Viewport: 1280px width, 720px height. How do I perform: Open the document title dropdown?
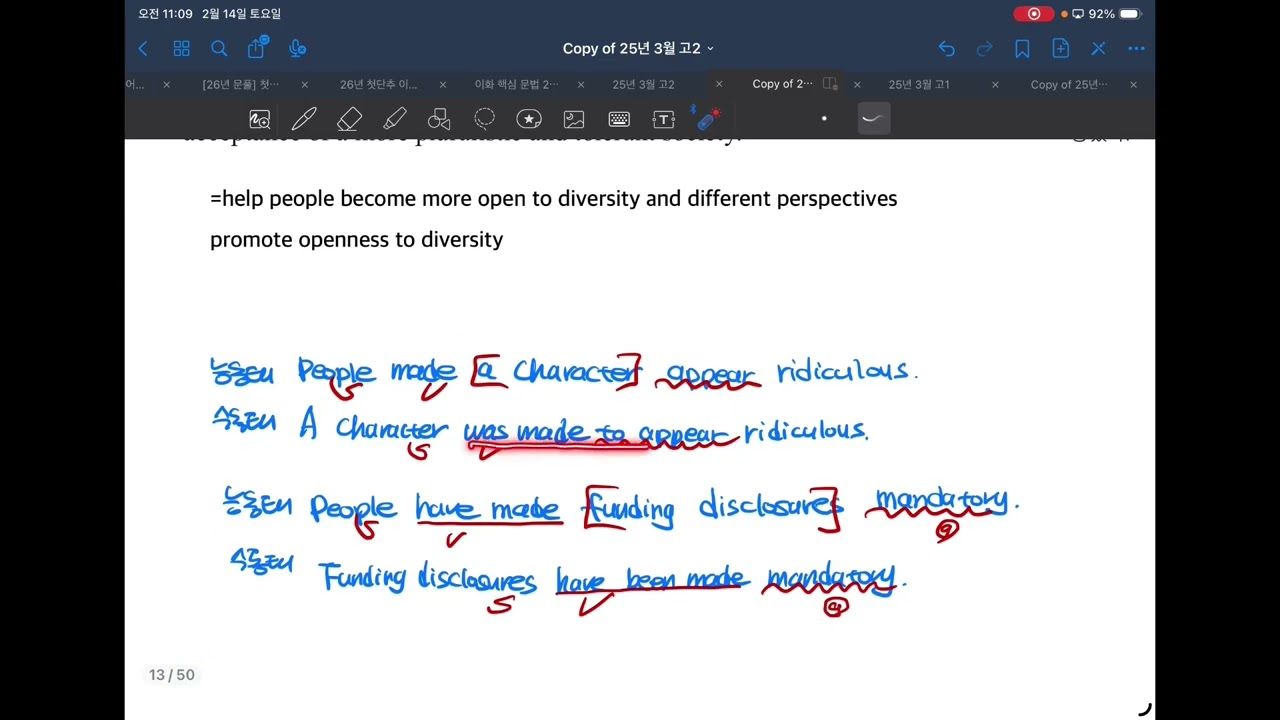638,48
